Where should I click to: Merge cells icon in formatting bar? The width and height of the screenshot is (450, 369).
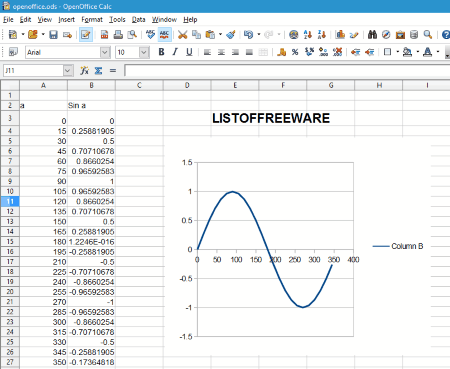263,52
